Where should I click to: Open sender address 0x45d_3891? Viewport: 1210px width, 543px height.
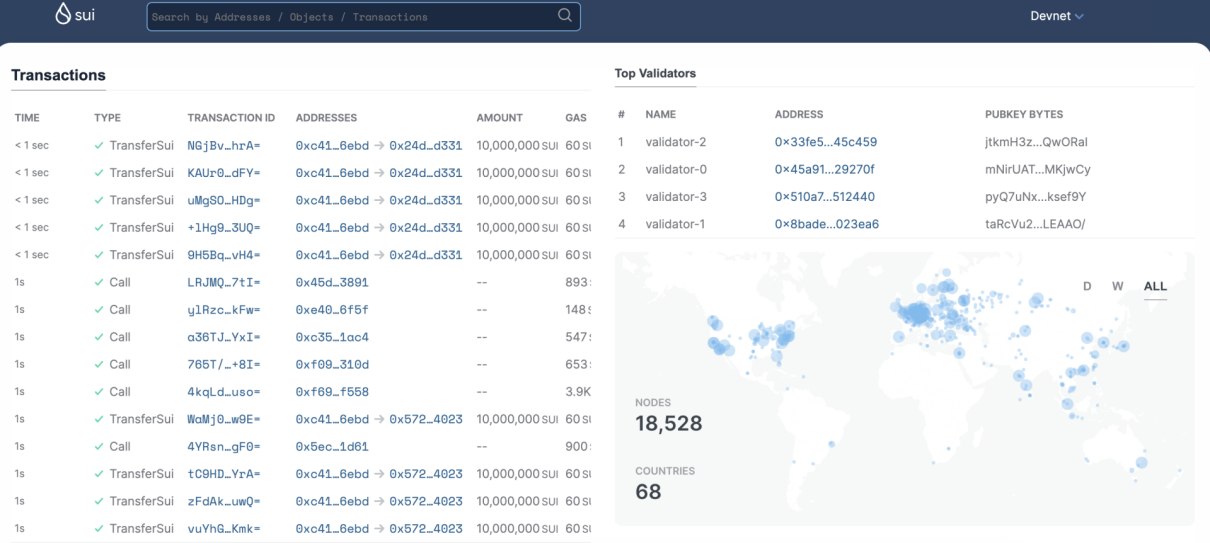(x=332, y=282)
